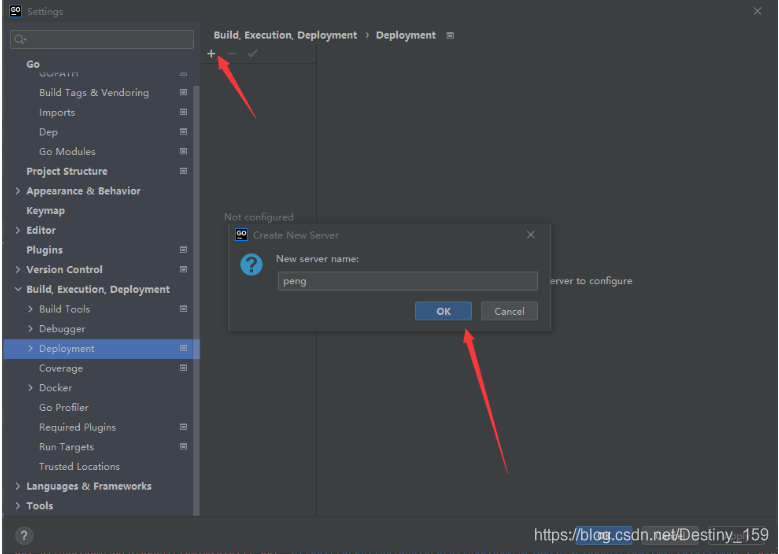
Task: Select Required Plugins settings item
Action: (x=78, y=427)
